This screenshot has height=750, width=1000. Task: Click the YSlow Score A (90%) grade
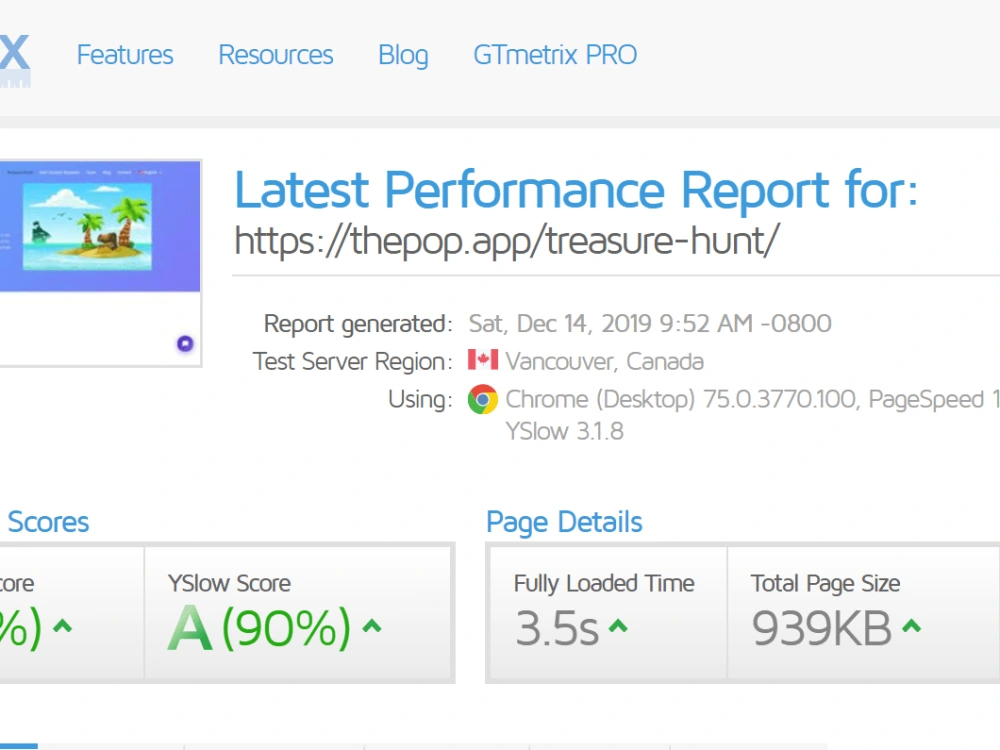(x=259, y=628)
